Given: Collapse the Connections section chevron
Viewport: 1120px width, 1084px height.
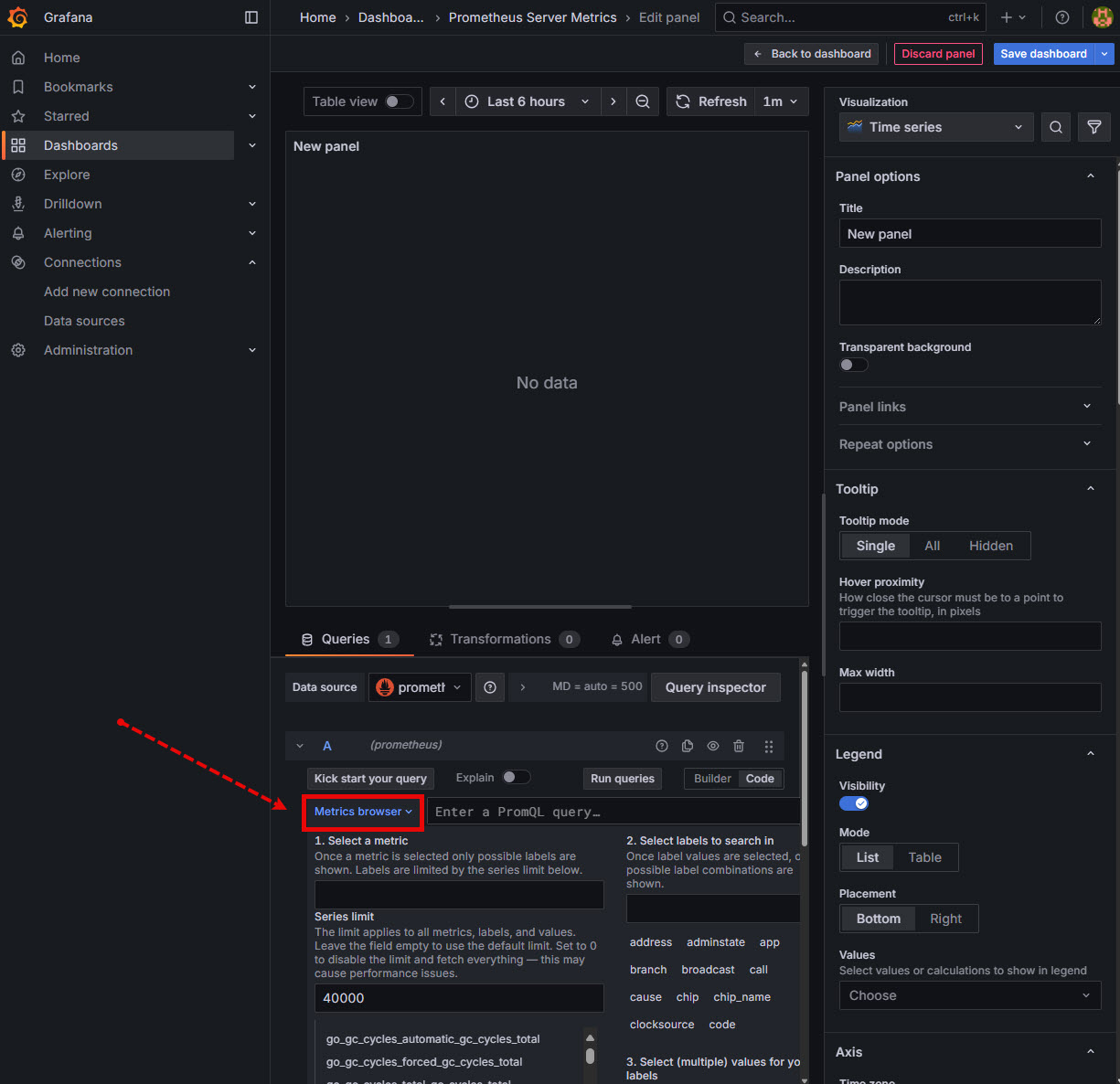Looking at the screenshot, I should click(x=252, y=262).
